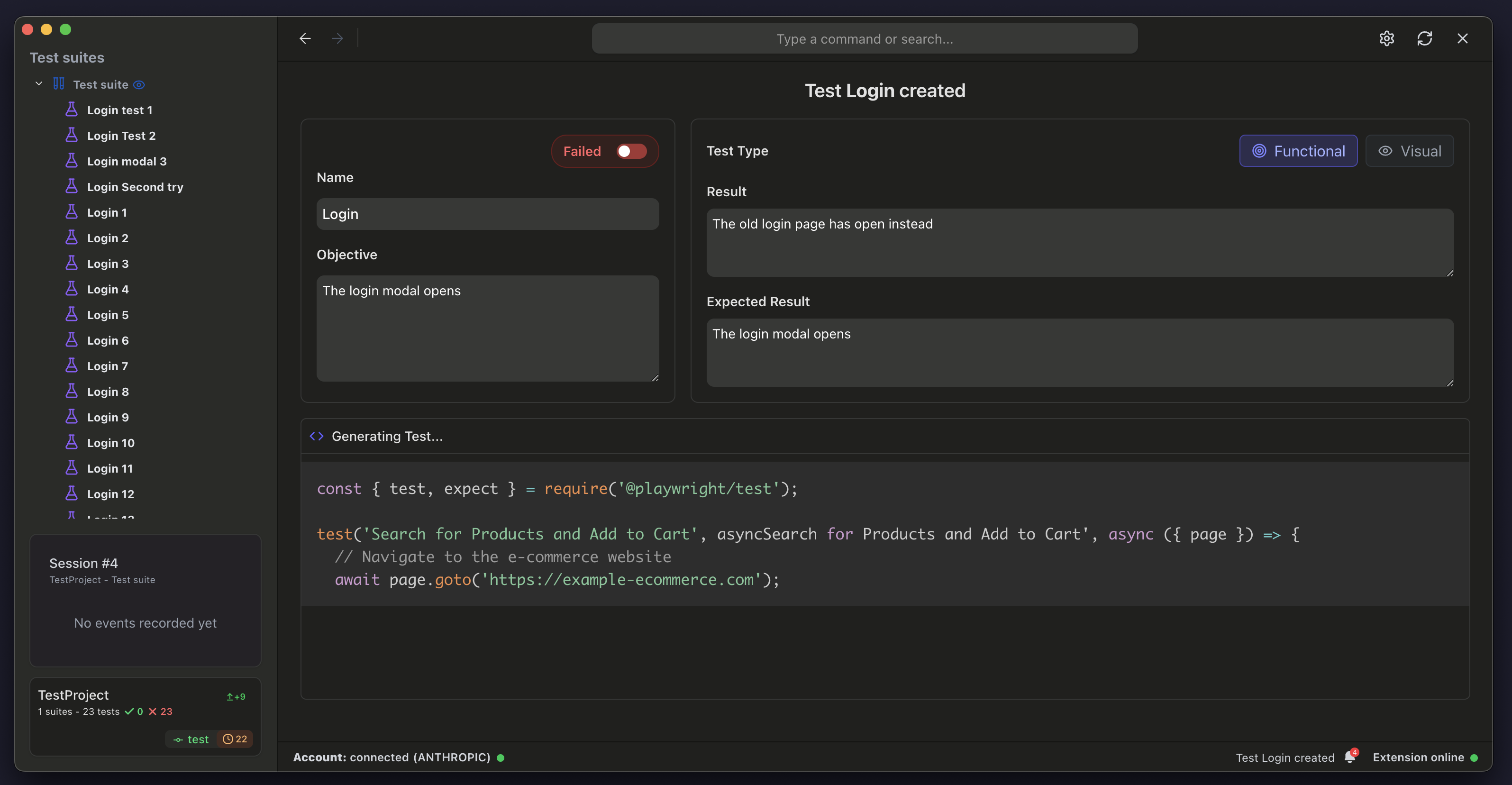Click the Expected Result text area
Image resolution: width=1512 pixels, height=785 pixels.
coord(1080,352)
